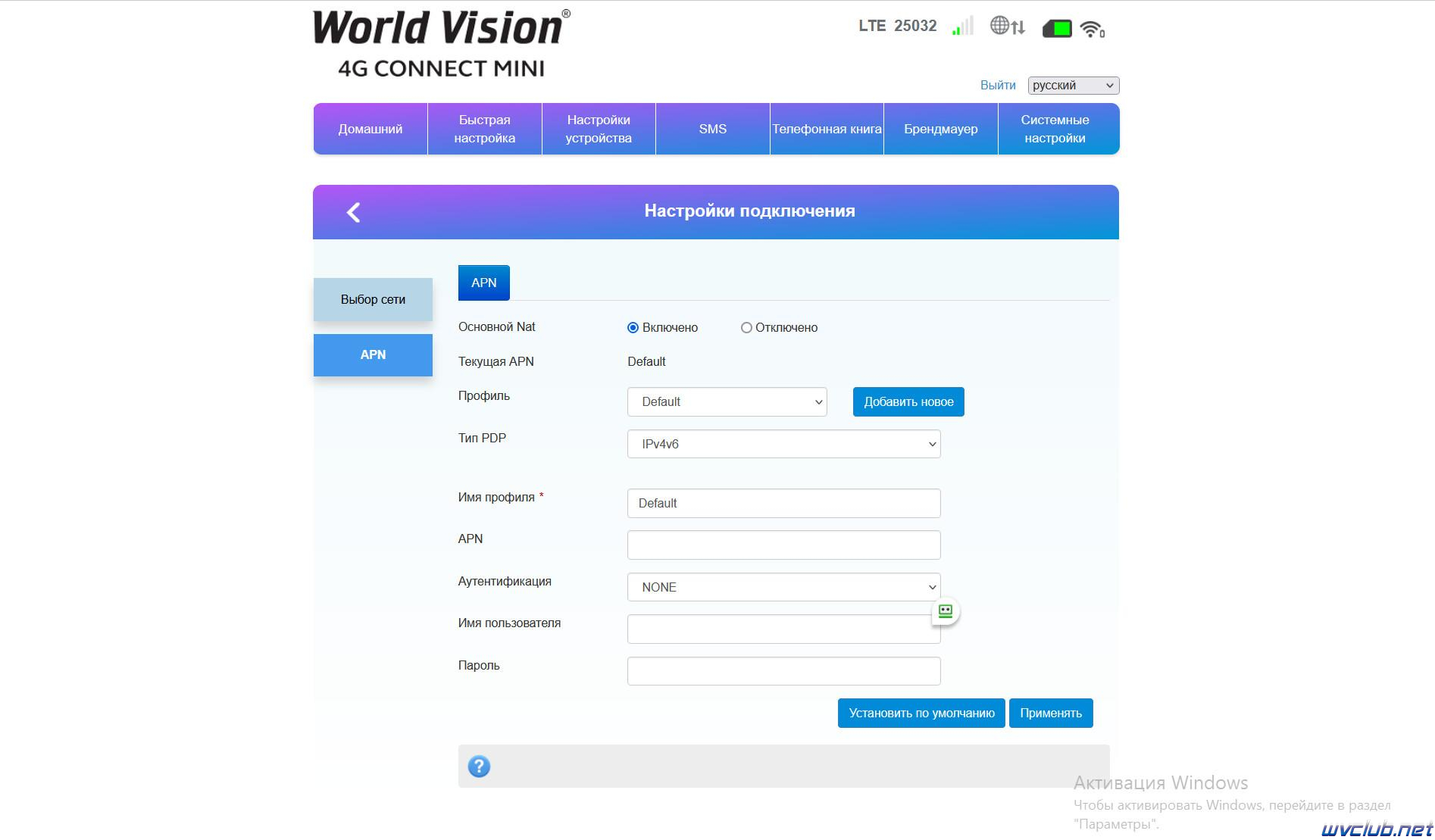Open Системные настройки menu
Viewport: 1435px width, 840px height.
(x=1058, y=130)
